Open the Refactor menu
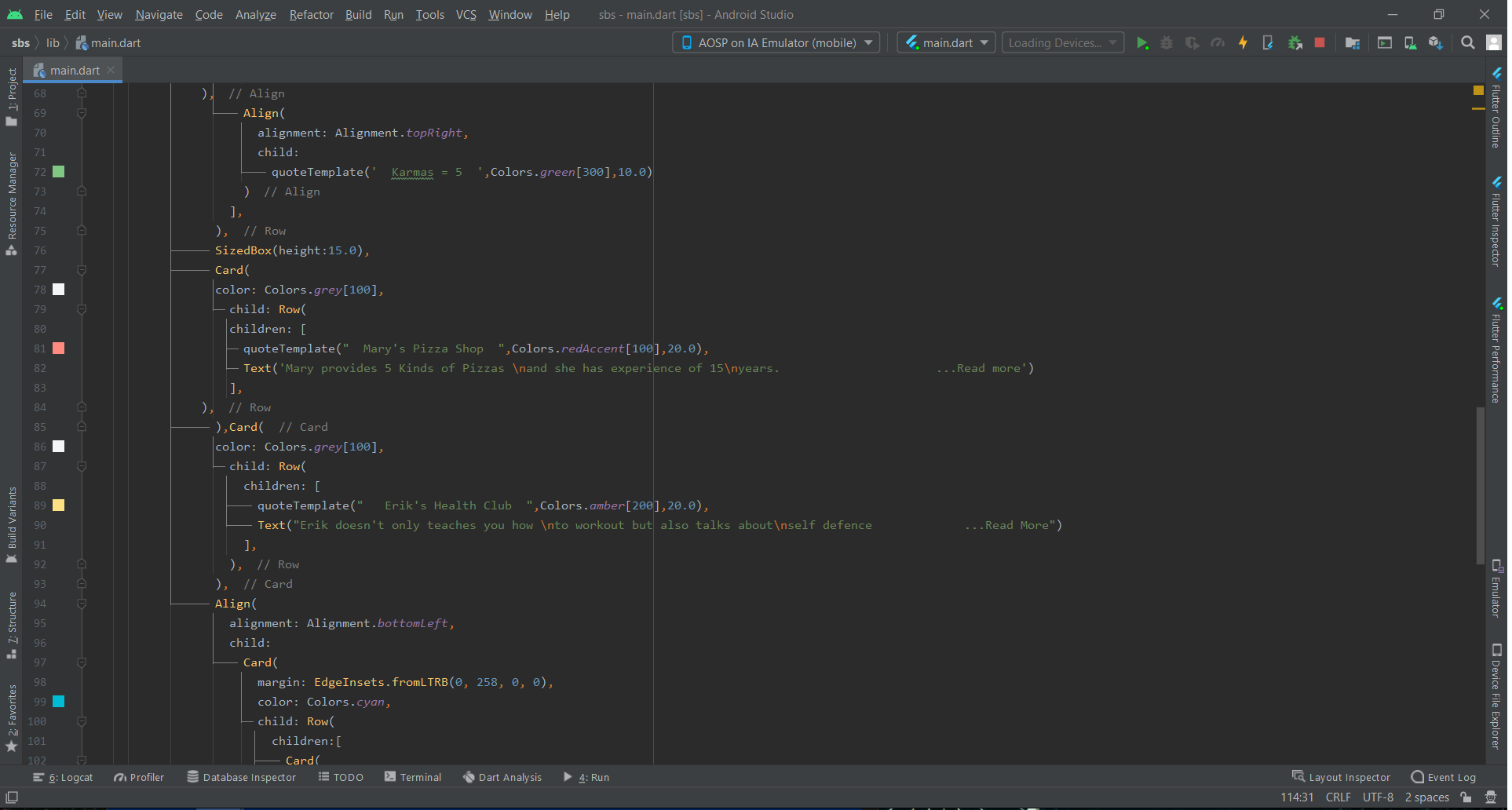Screen dimensions: 1512x810 click(x=311, y=15)
